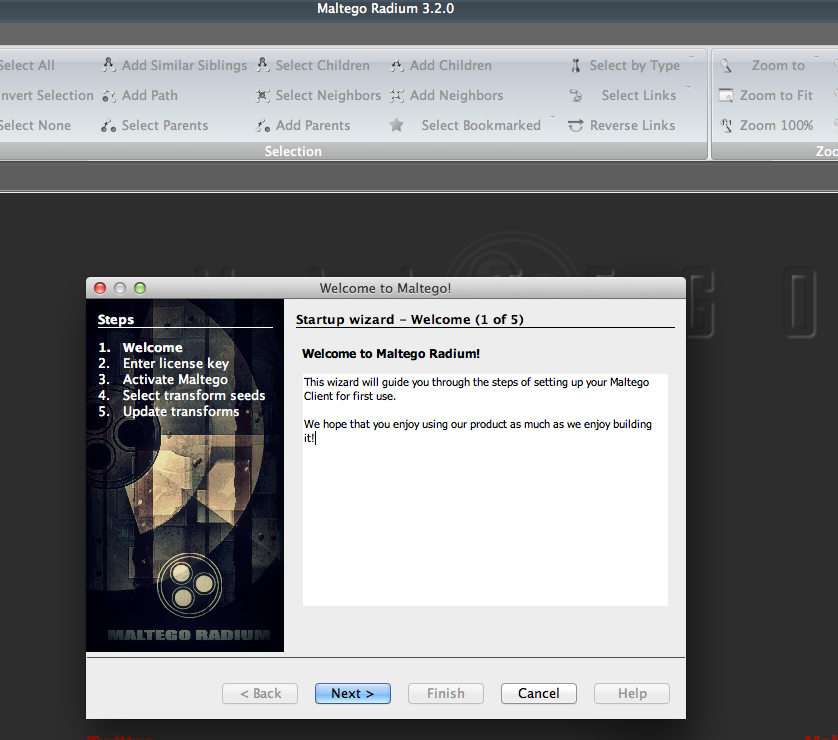Click the Enter license key step
Viewport: 838px width, 740px height.
[x=164, y=363]
